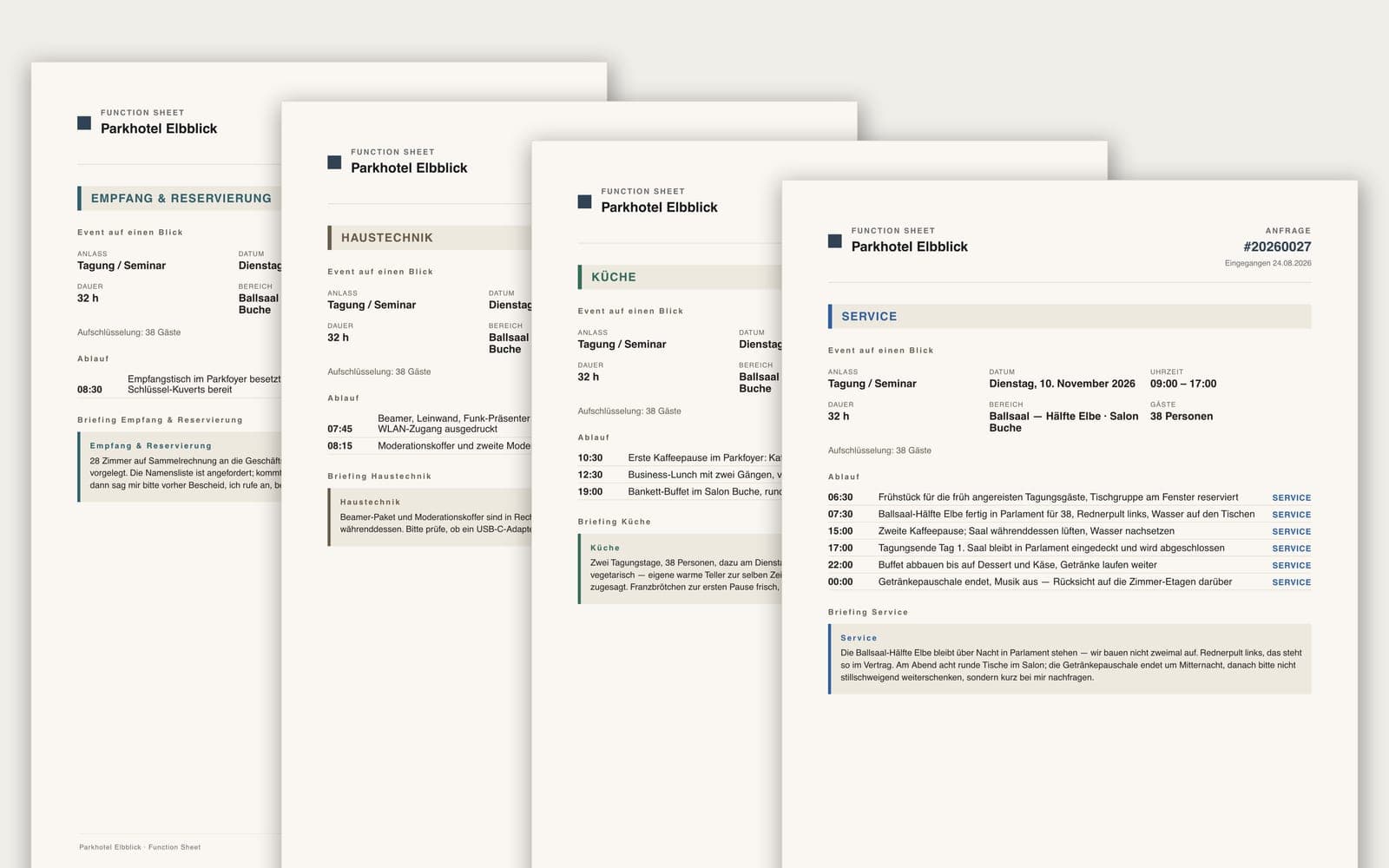Image resolution: width=1389 pixels, height=868 pixels.
Task: Click SERVICE tag on the 15:00 row
Action: (1292, 532)
